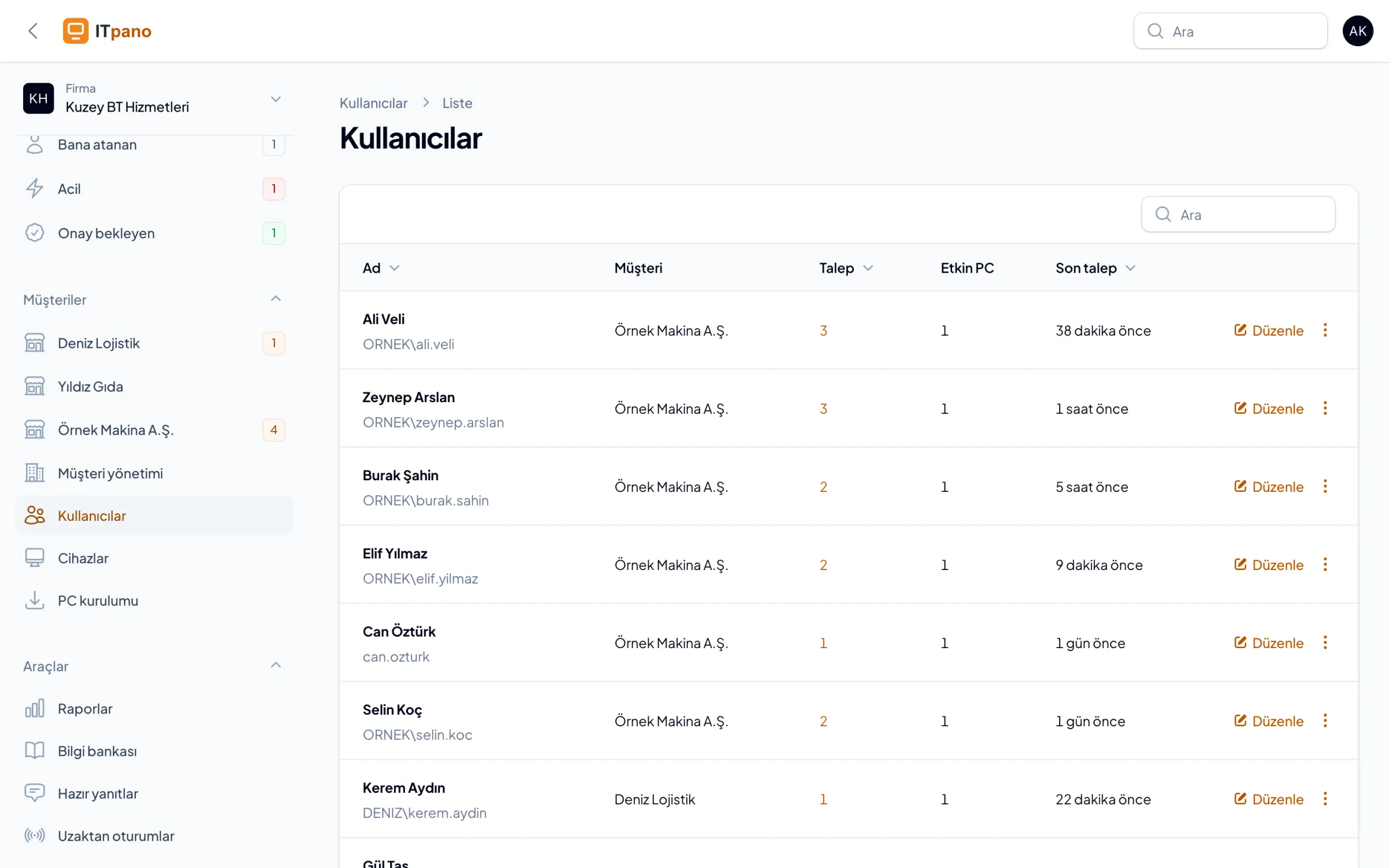Viewport: 1389px width, 868px height.
Task: Open Hazır yanıtlar in sidebar
Action: click(154, 793)
